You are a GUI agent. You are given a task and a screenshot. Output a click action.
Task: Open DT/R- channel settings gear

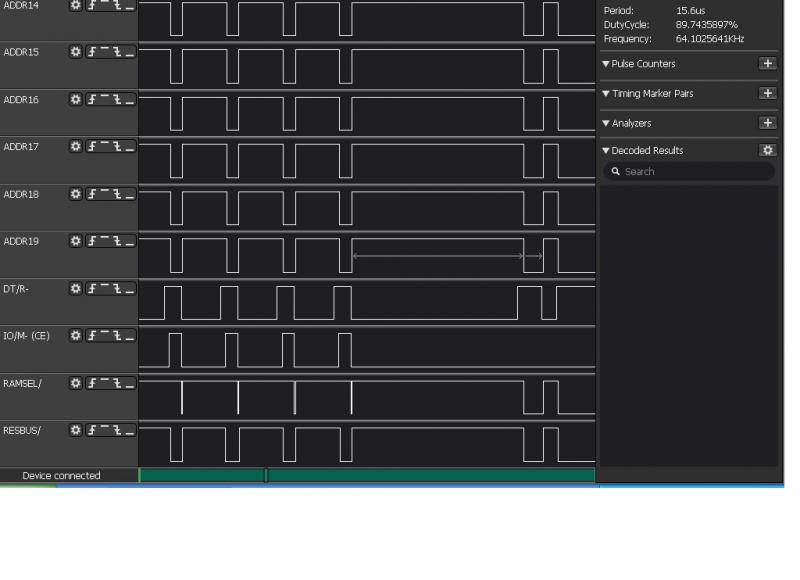(75, 289)
